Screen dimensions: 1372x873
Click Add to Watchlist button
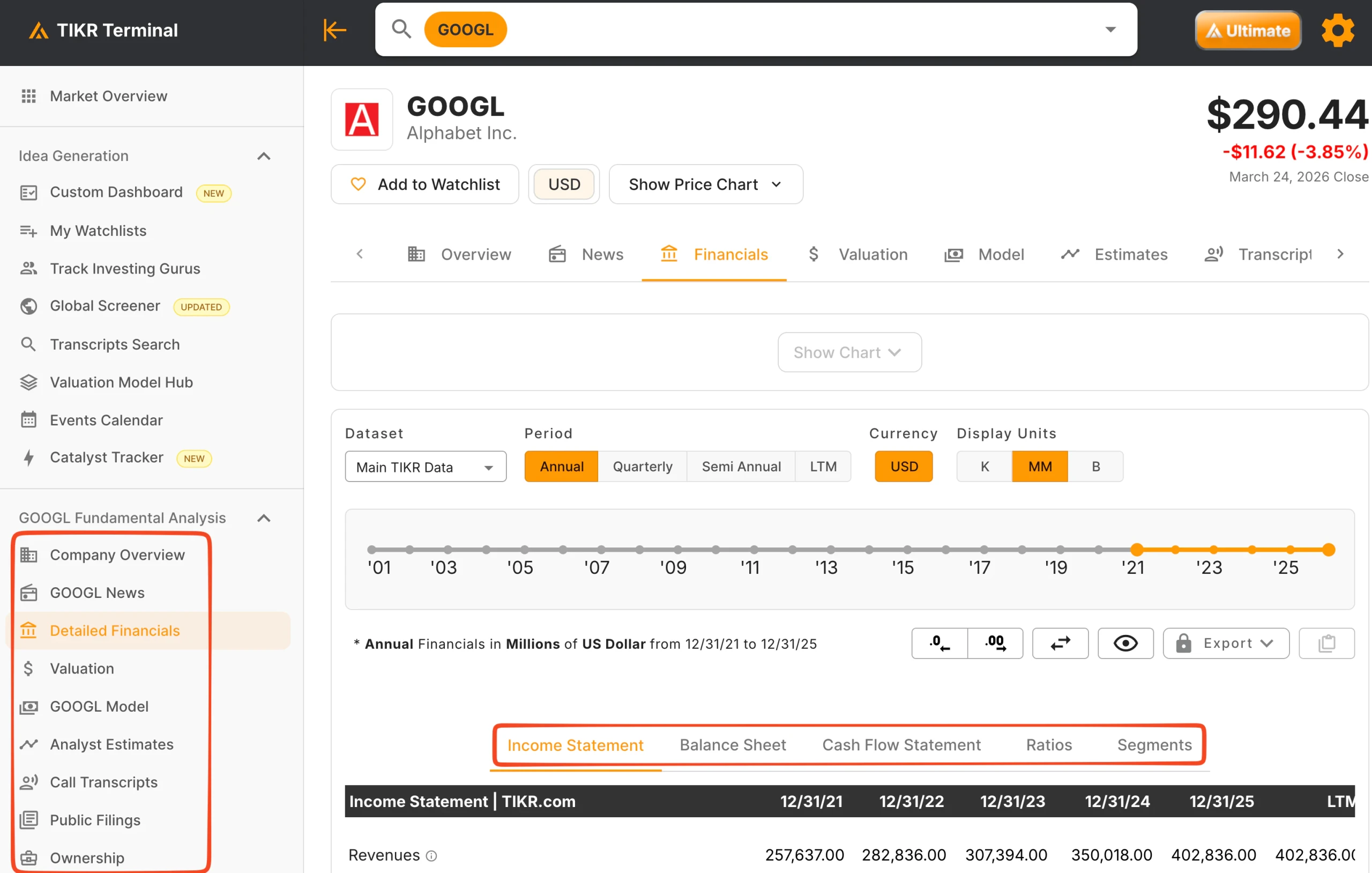(424, 184)
